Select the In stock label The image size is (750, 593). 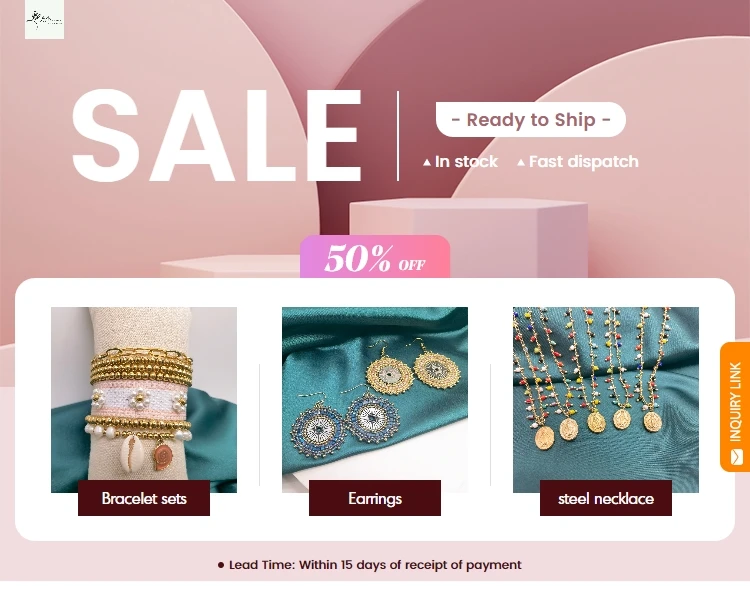(466, 162)
